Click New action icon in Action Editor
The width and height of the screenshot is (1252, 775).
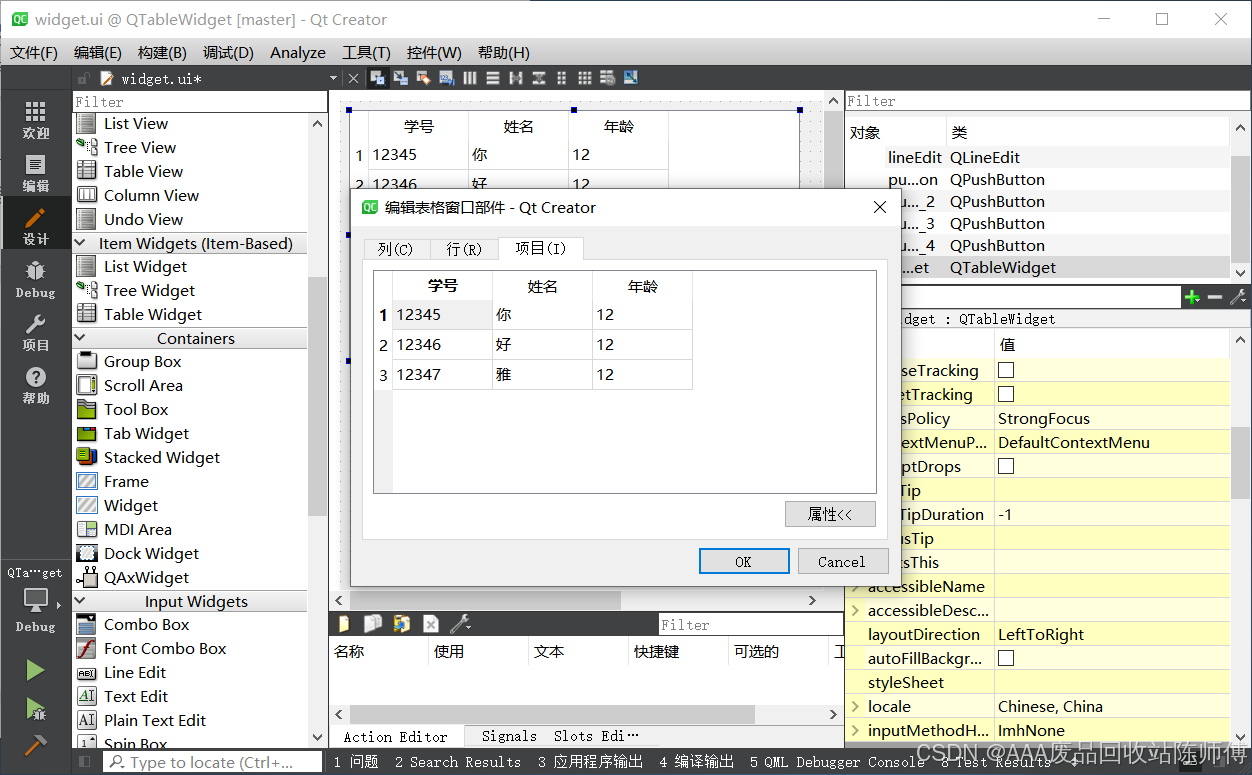344,624
